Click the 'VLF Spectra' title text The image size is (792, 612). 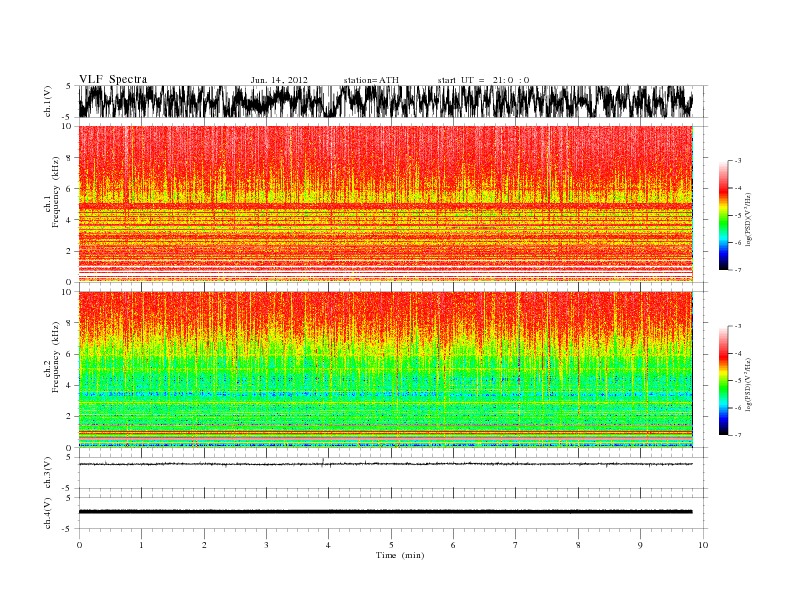[113, 79]
